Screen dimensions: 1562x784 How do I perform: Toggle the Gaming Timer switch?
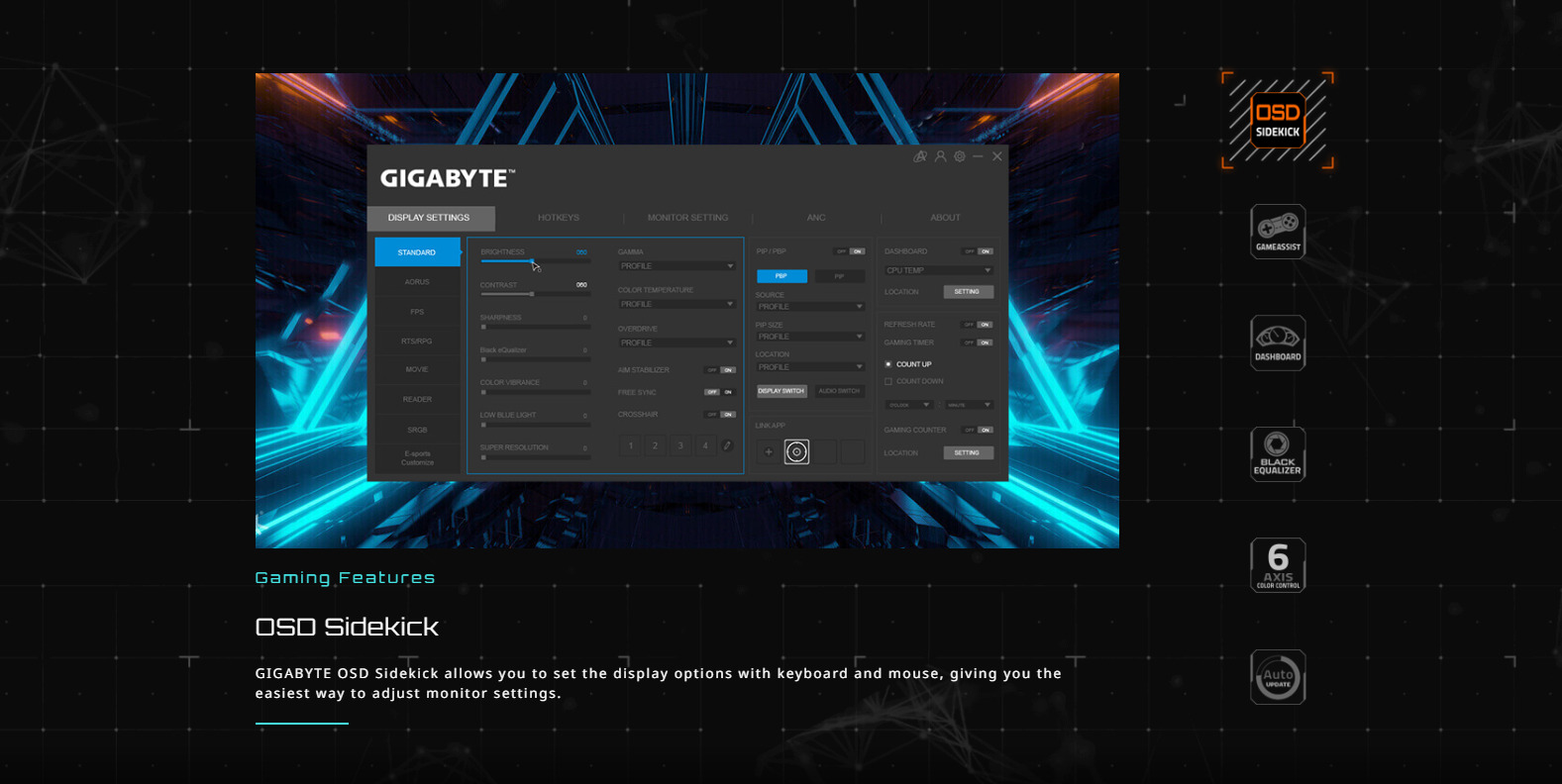[x=978, y=343]
